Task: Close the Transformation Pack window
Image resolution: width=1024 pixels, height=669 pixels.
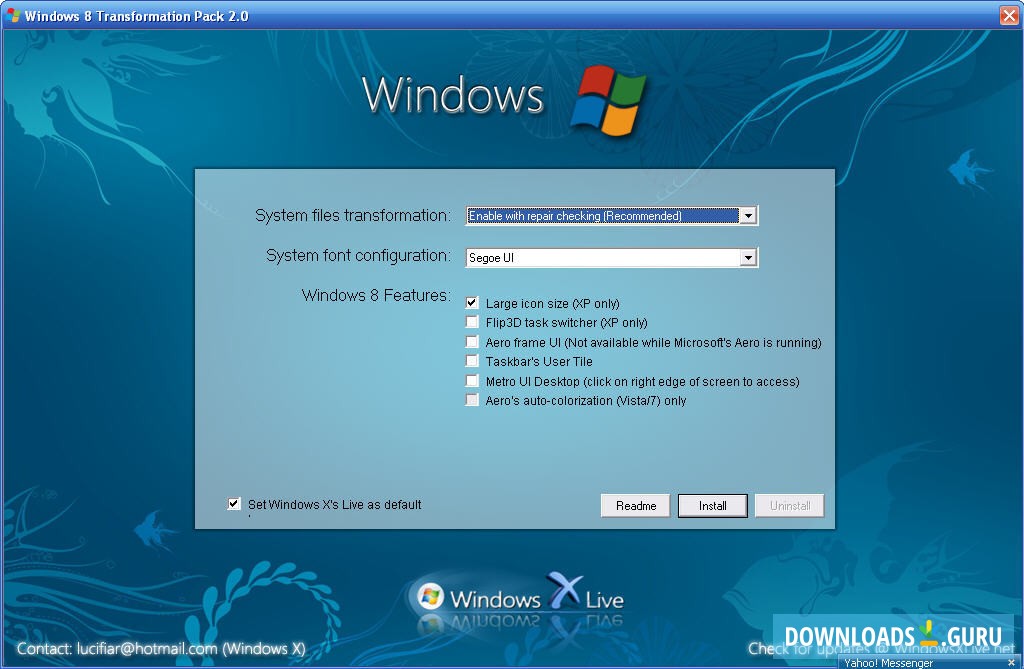Action: [x=1009, y=15]
